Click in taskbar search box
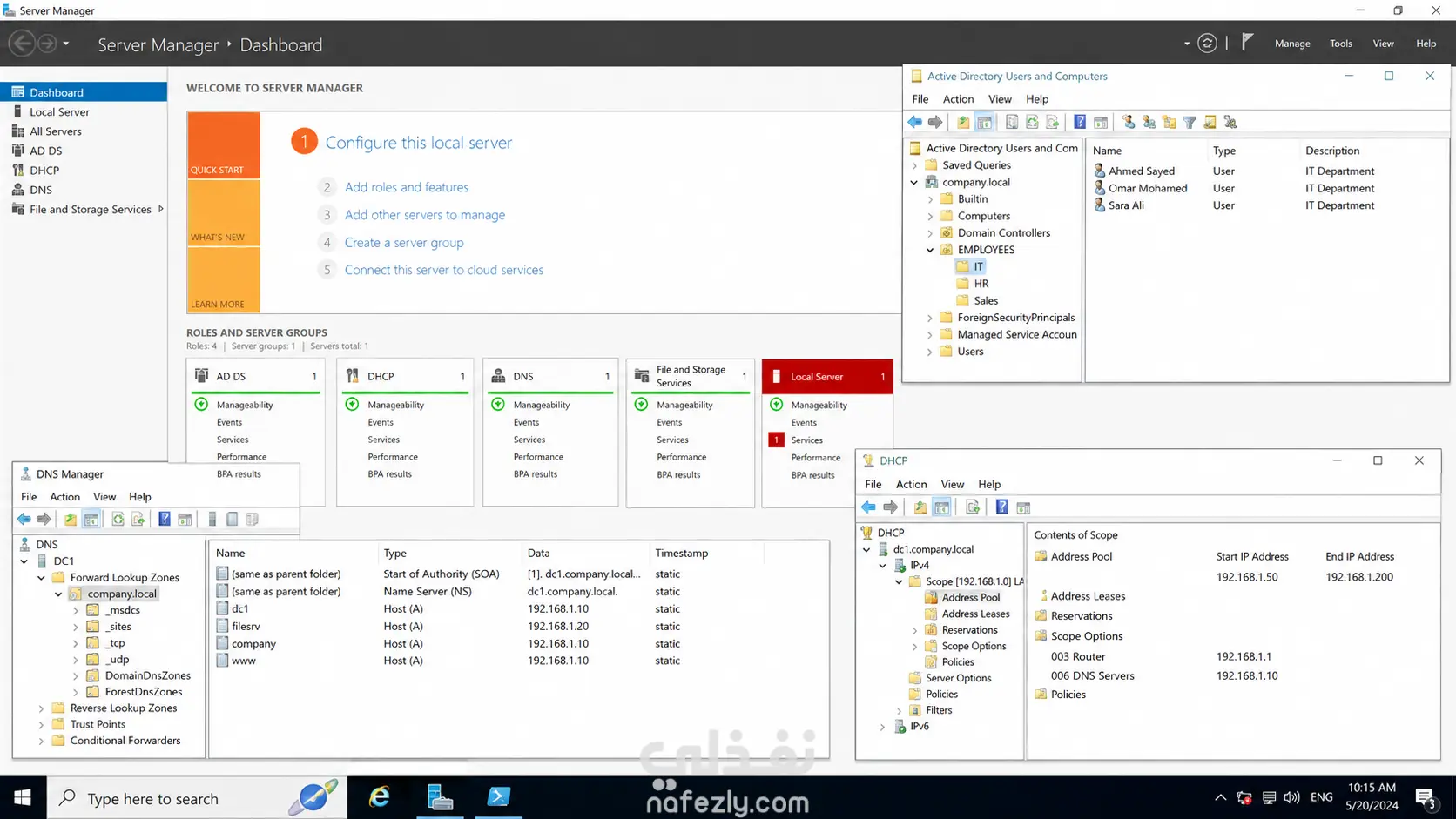The height and width of the screenshot is (819, 1456). click(197, 798)
